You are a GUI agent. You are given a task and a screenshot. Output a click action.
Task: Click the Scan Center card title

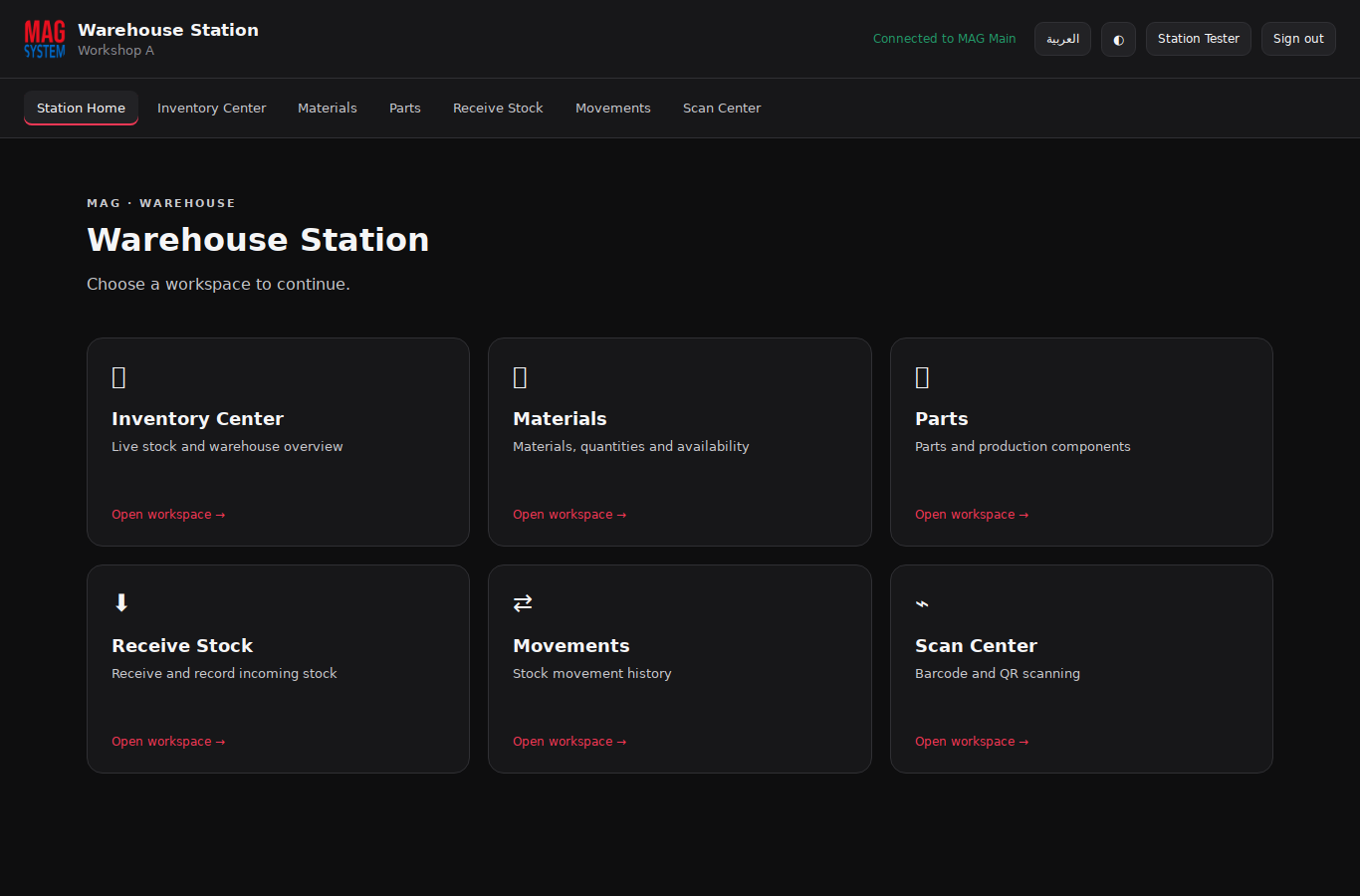(x=976, y=646)
